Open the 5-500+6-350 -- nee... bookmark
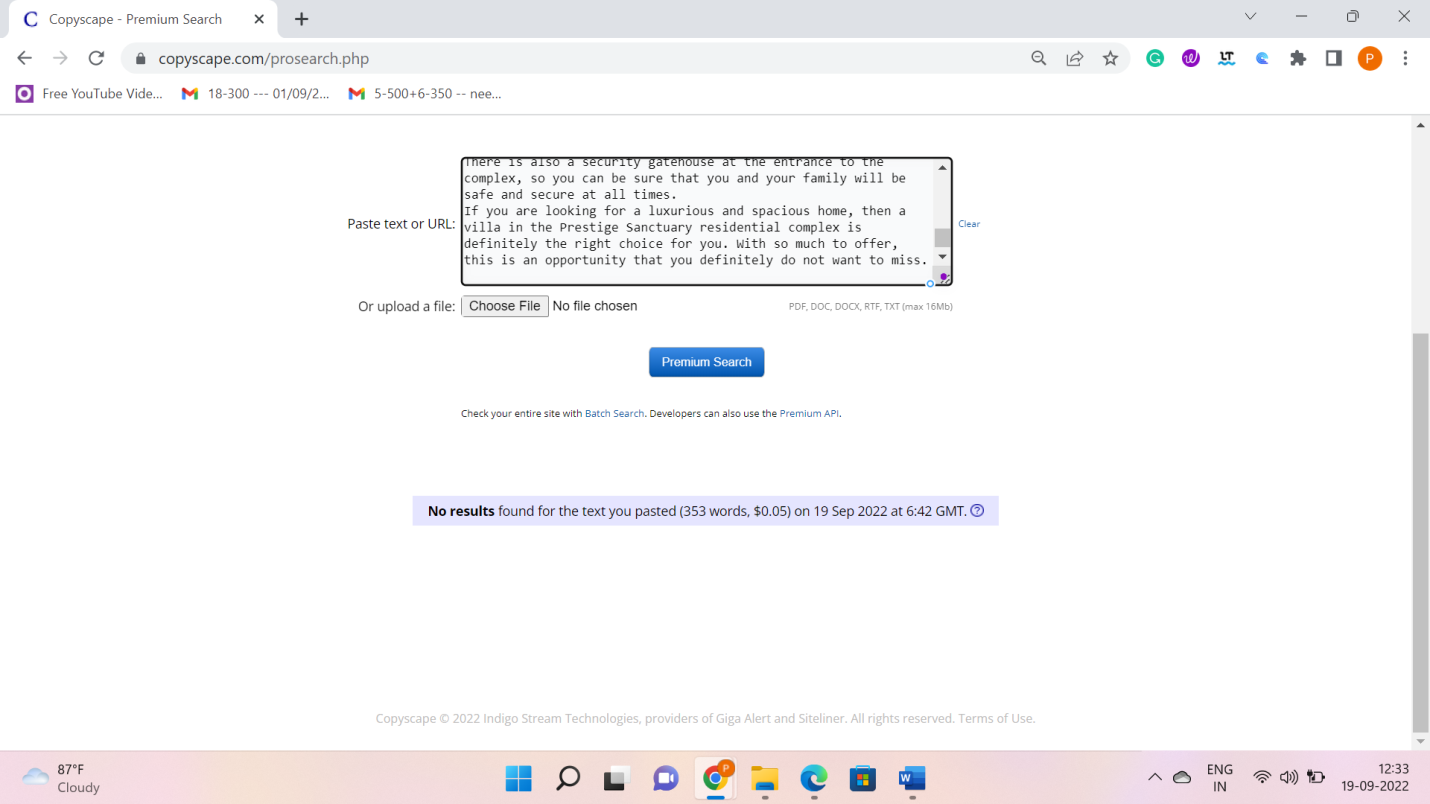 tap(425, 93)
